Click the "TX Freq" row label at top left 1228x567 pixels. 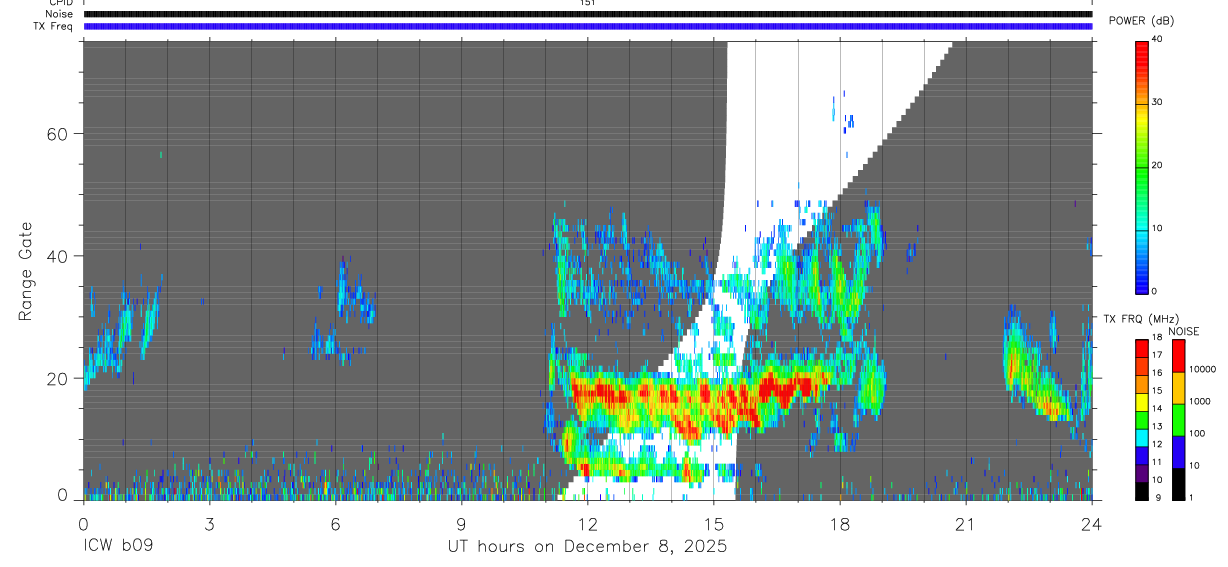click(x=54, y=26)
